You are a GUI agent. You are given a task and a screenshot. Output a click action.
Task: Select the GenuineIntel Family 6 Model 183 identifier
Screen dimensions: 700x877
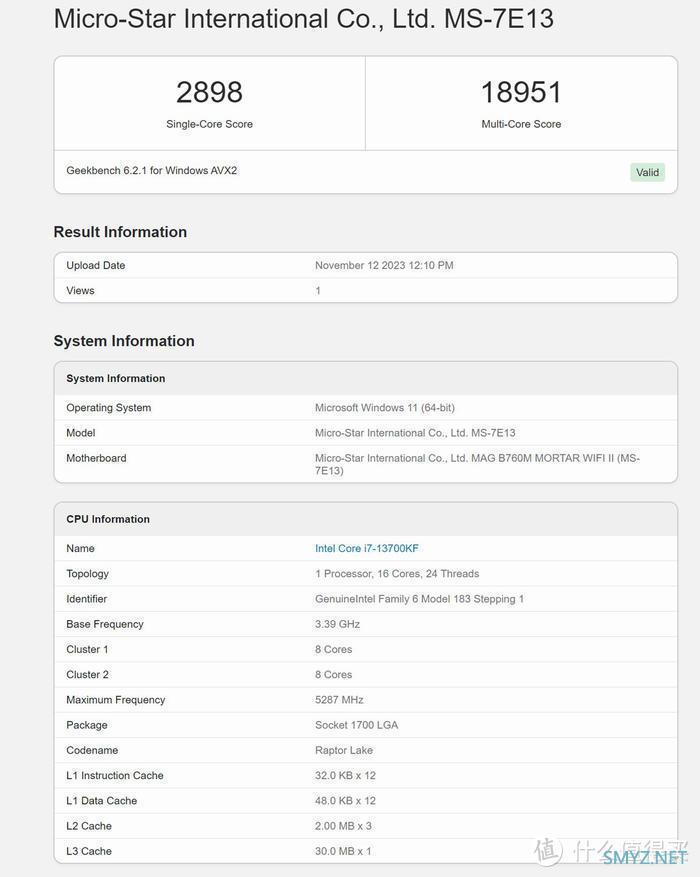[x=419, y=599]
